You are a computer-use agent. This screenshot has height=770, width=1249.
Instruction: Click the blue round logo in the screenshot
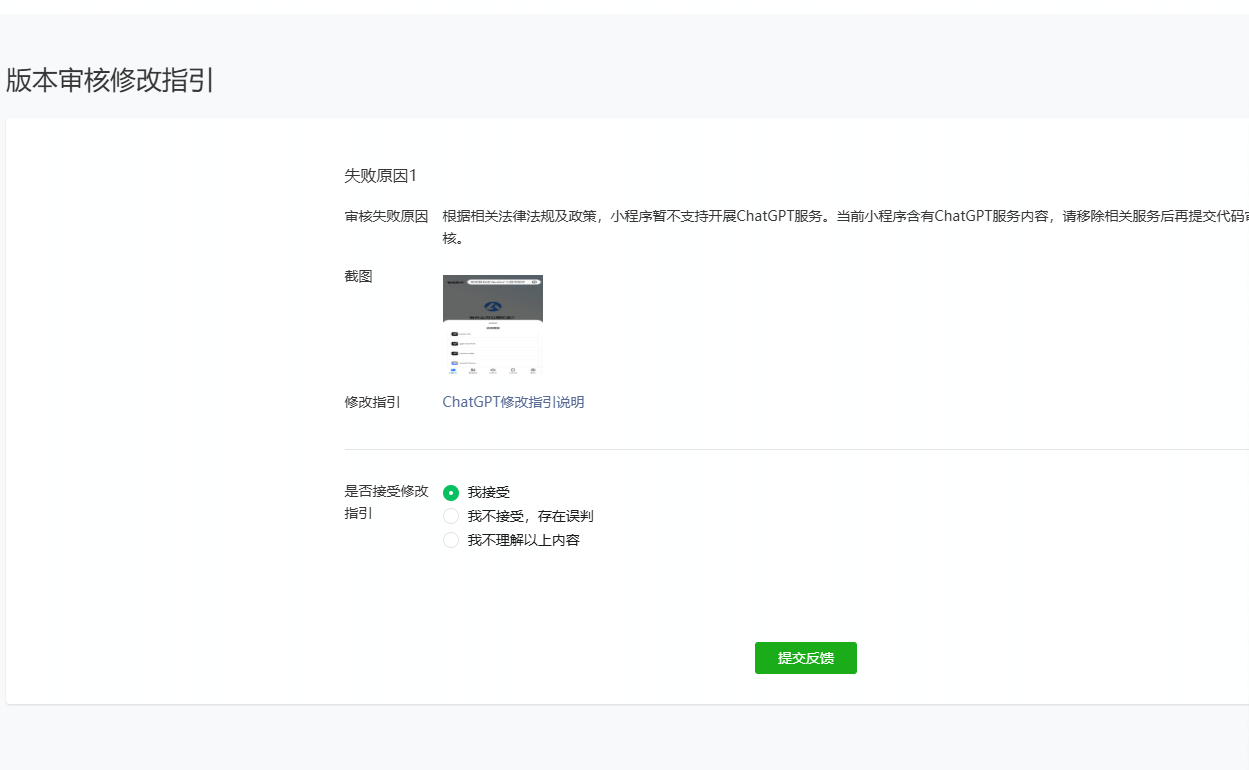tap(492, 306)
